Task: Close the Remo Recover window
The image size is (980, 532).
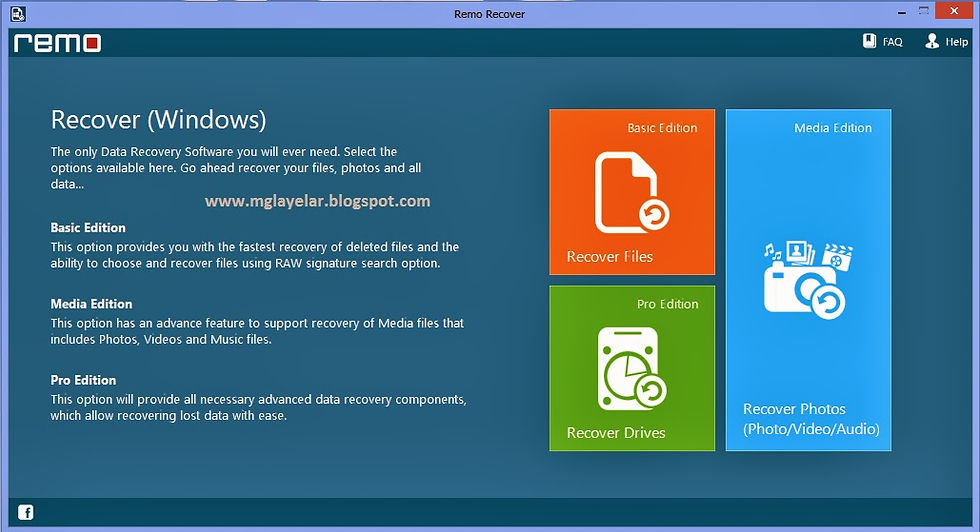Action: [954, 11]
